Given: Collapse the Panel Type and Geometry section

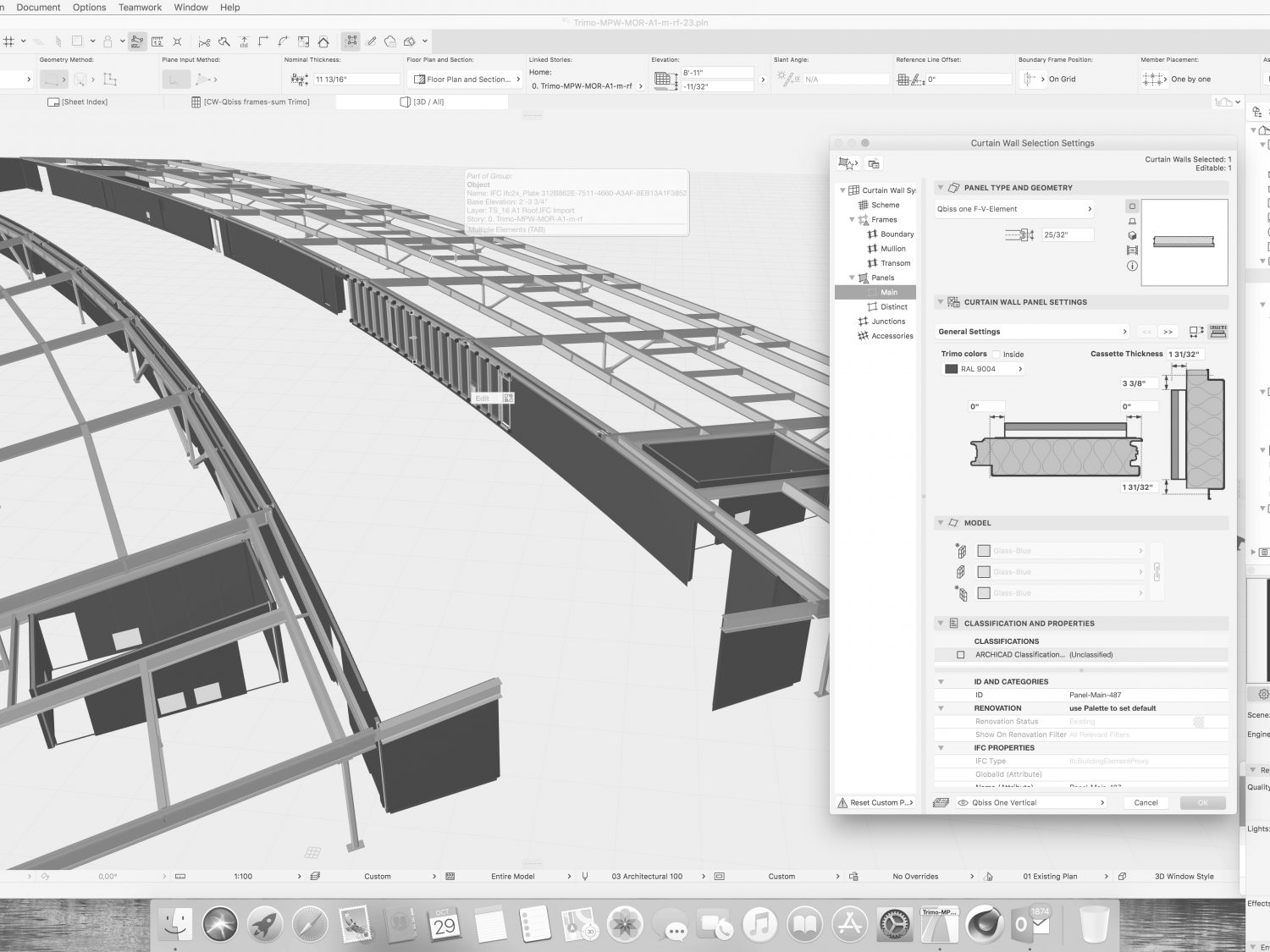Looking at the screenshot, I should pyautogui.click(x=940, y=188).
